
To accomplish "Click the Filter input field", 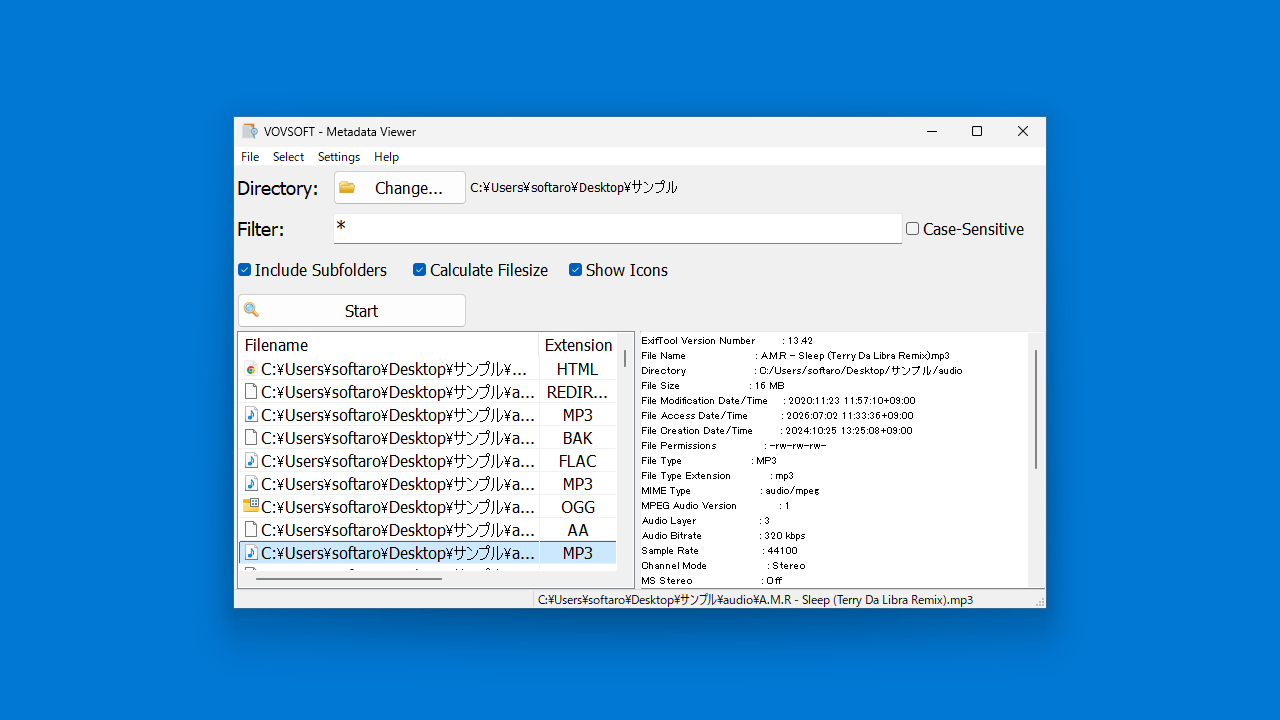I will [617, 229].
